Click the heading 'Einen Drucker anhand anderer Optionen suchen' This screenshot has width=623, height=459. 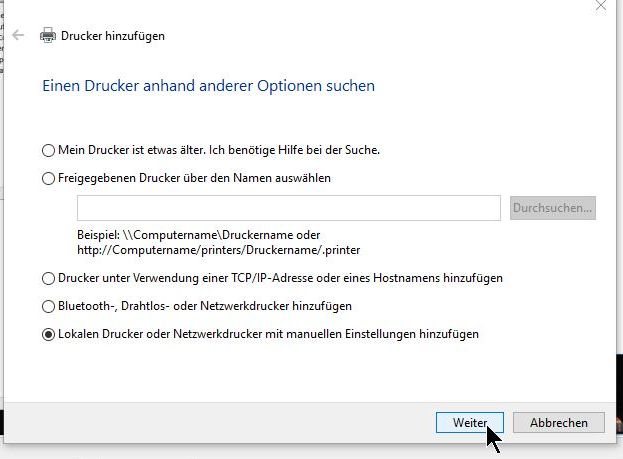click(x=209, y=86)
